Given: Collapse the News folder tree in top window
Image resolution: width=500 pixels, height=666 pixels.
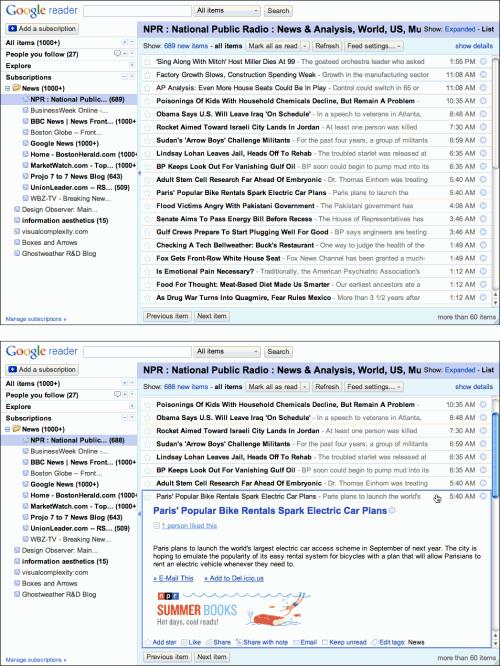Looking at the screenshot, I should coord(8,88).
